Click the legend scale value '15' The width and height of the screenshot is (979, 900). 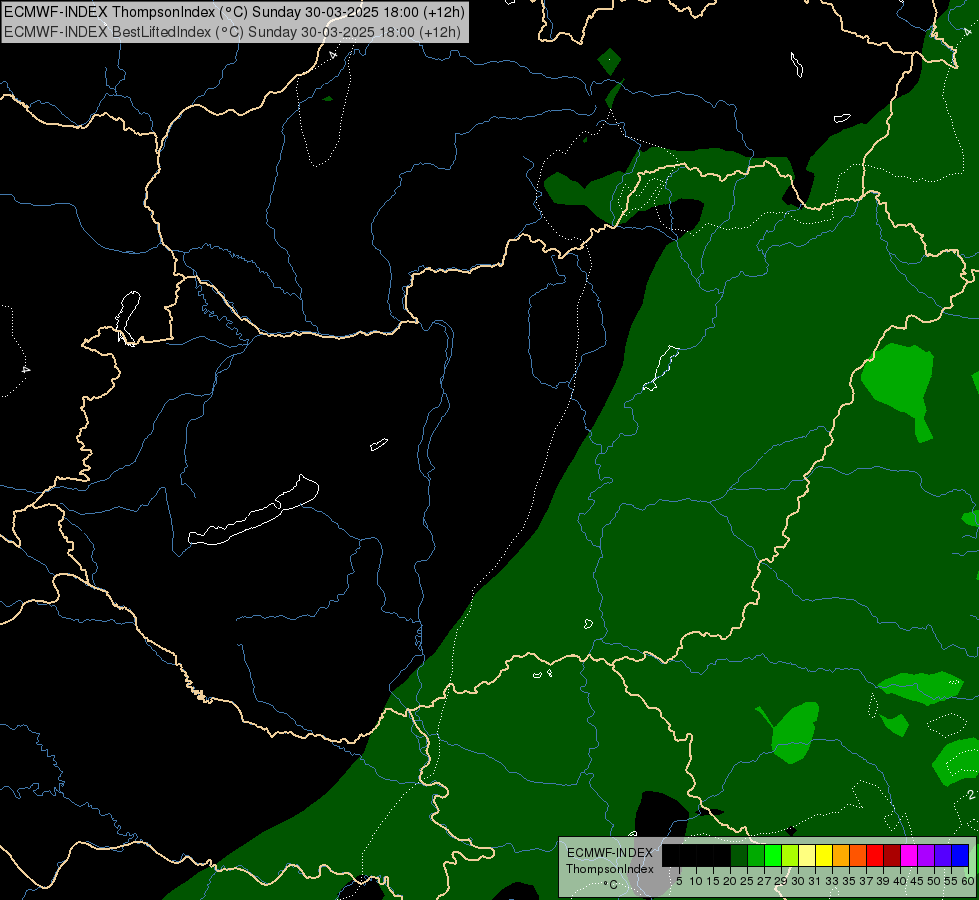713,881
